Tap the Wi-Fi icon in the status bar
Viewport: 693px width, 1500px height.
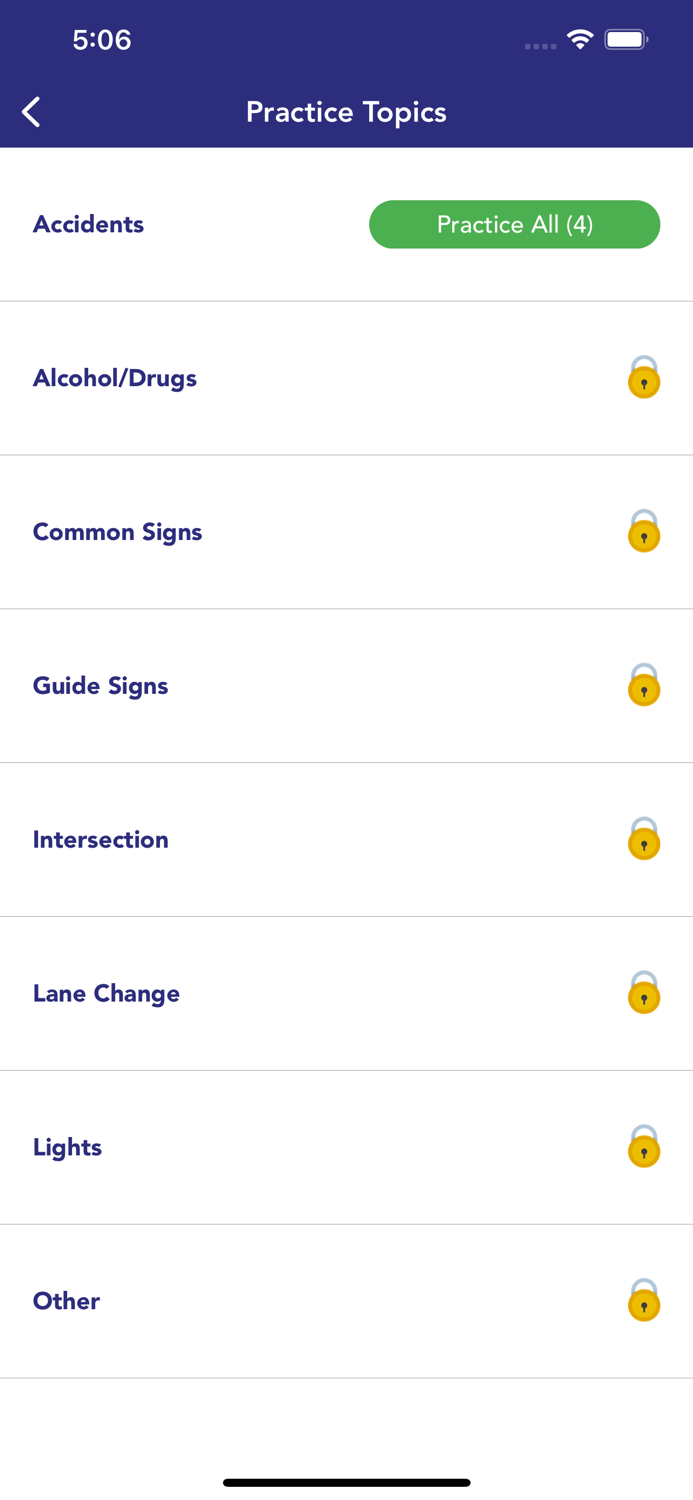coord(581,41)
